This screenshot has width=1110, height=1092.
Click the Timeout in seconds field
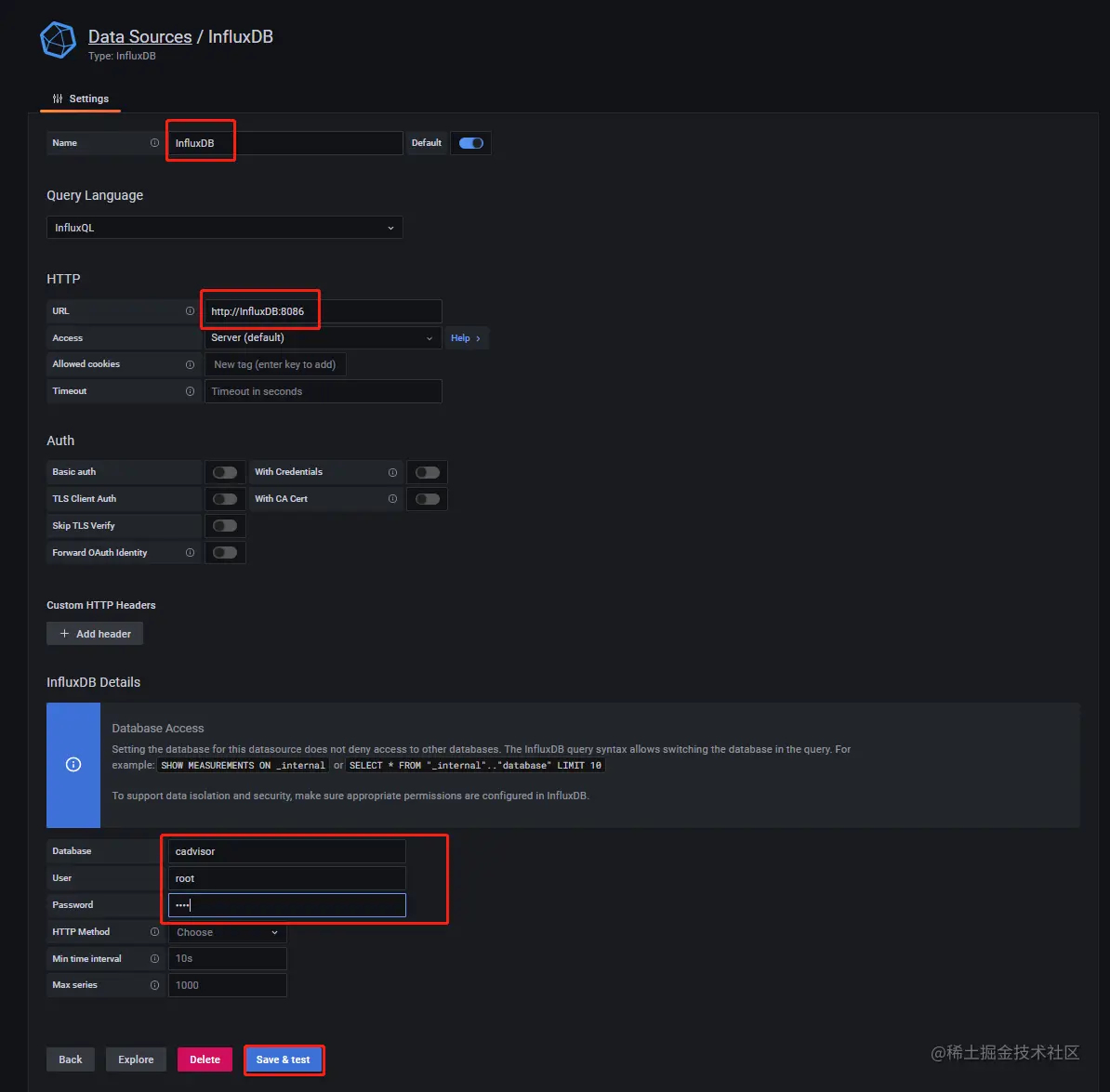pyautogui.click(x=323, y=391)
